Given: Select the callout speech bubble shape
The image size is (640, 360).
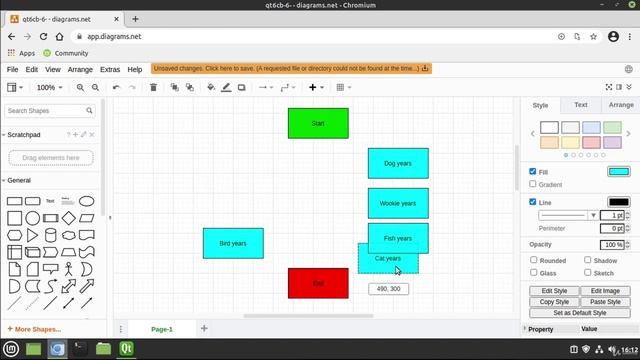Looking at the screenshot, I should (x=51, y=269).
